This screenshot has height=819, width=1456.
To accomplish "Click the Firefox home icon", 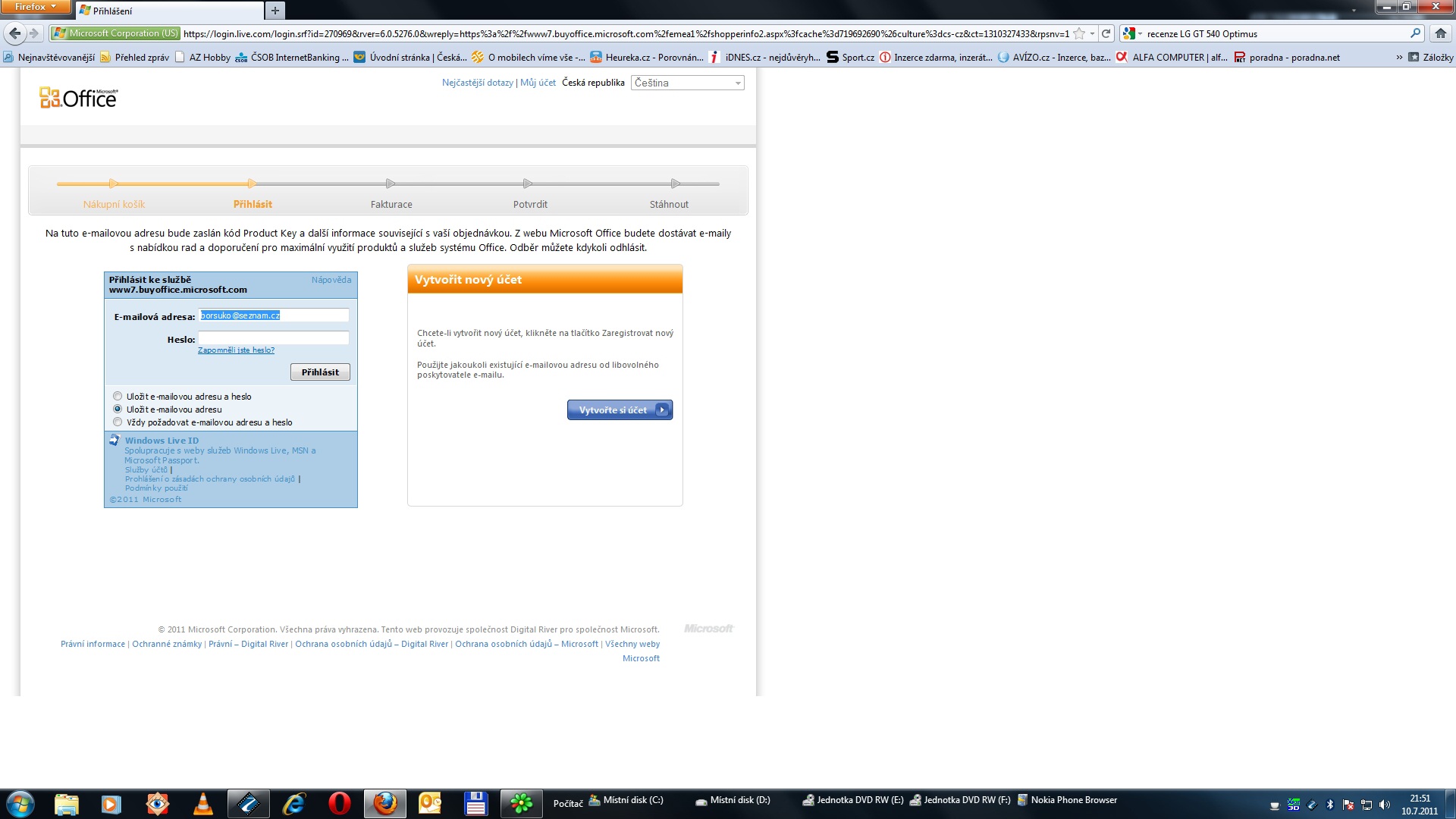I will click(1440, 33).
